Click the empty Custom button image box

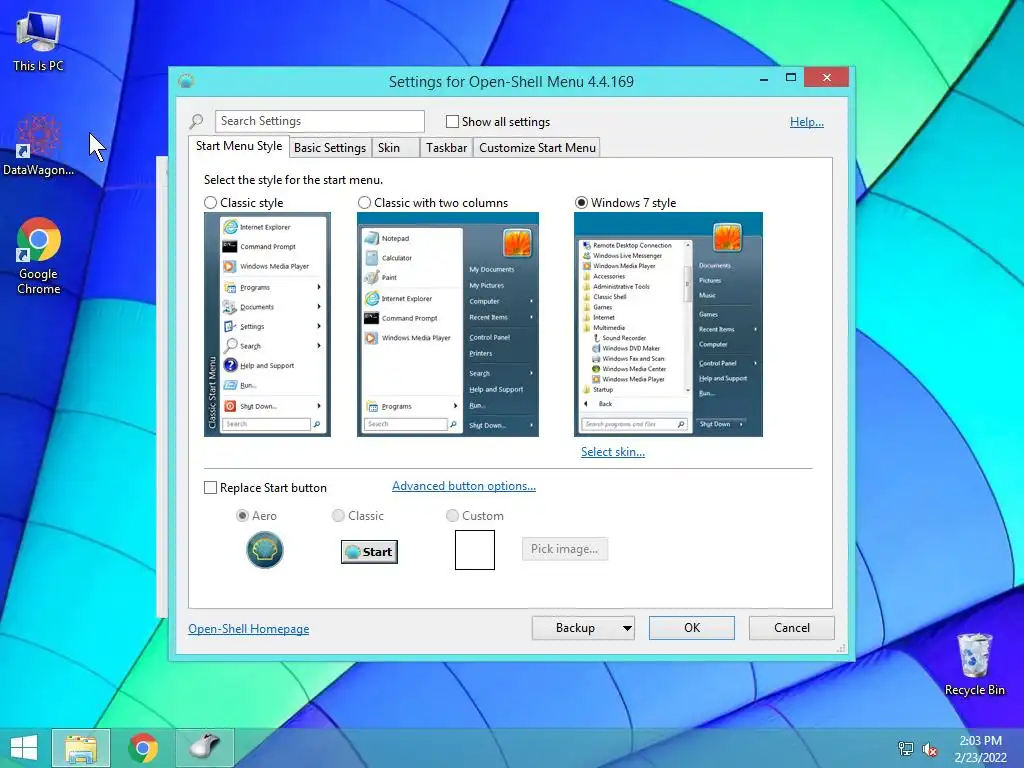tap(475, 550)
